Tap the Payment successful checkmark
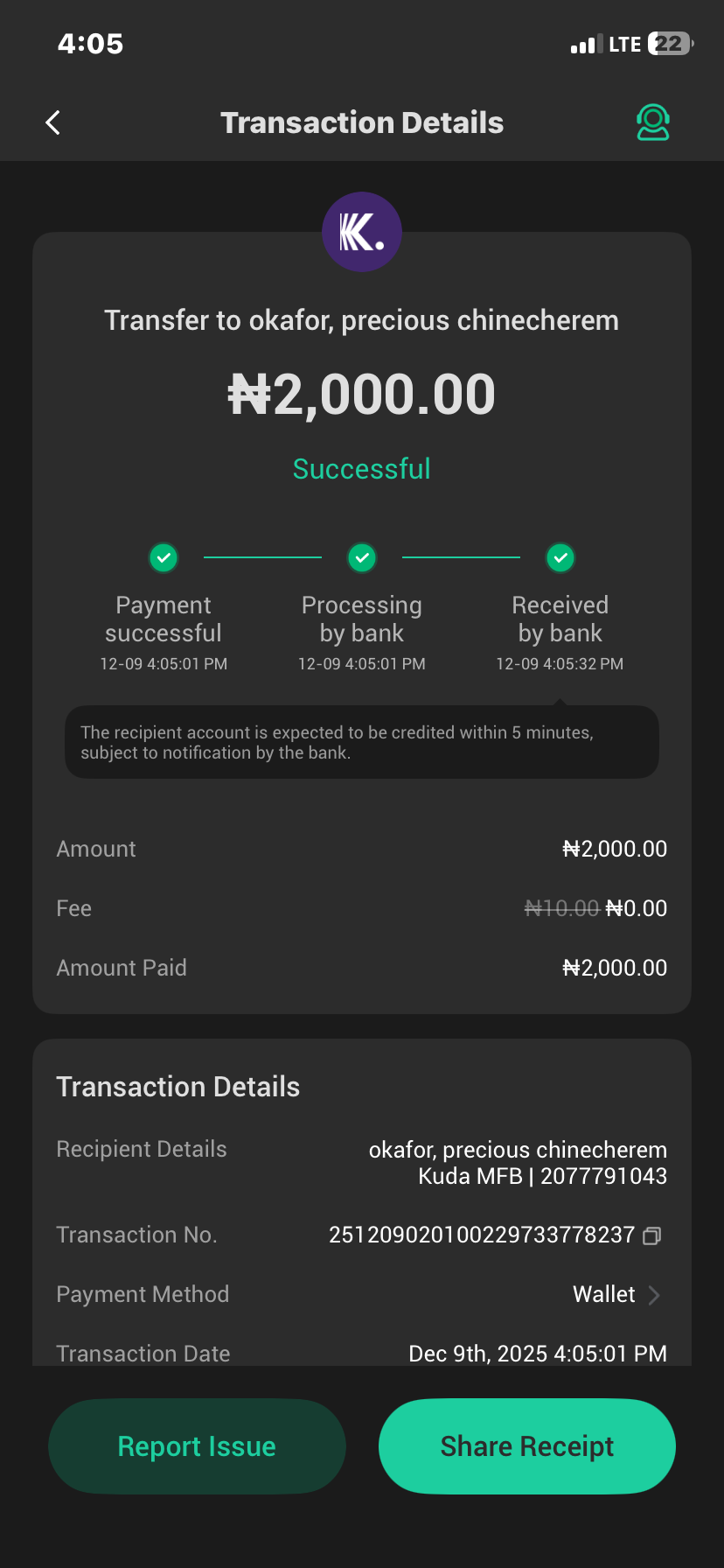 tap(164, 557)
